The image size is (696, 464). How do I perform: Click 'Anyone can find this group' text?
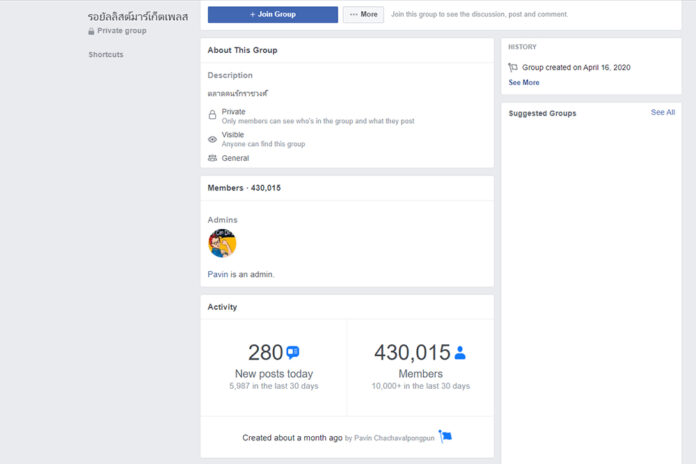263,144
